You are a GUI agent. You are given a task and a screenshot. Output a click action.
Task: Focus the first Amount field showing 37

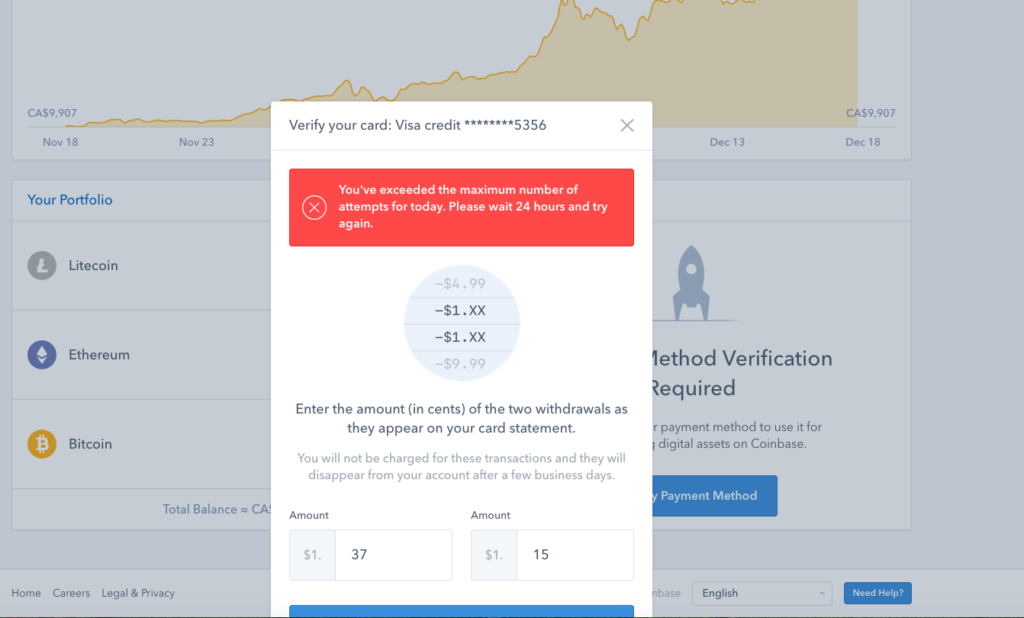click(394, 555)
